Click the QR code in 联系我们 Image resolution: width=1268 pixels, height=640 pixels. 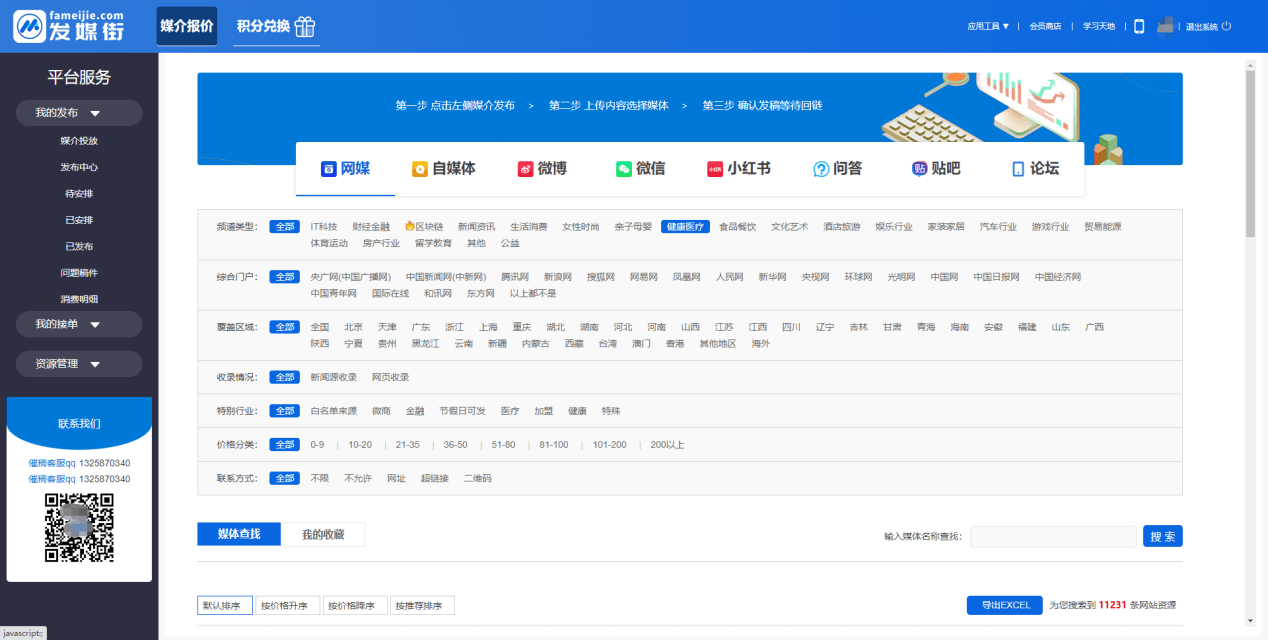pos(79,527)
